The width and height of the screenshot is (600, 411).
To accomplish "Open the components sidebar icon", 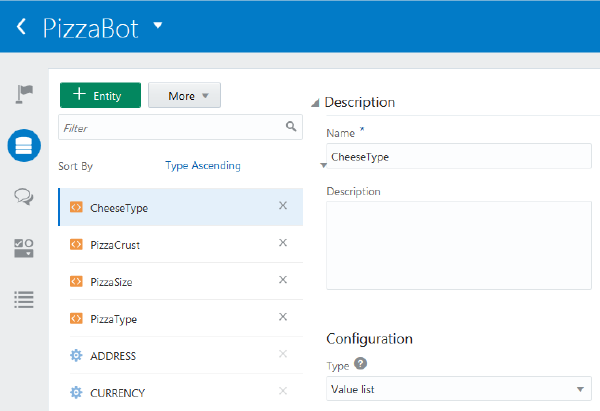I will 25,247.
